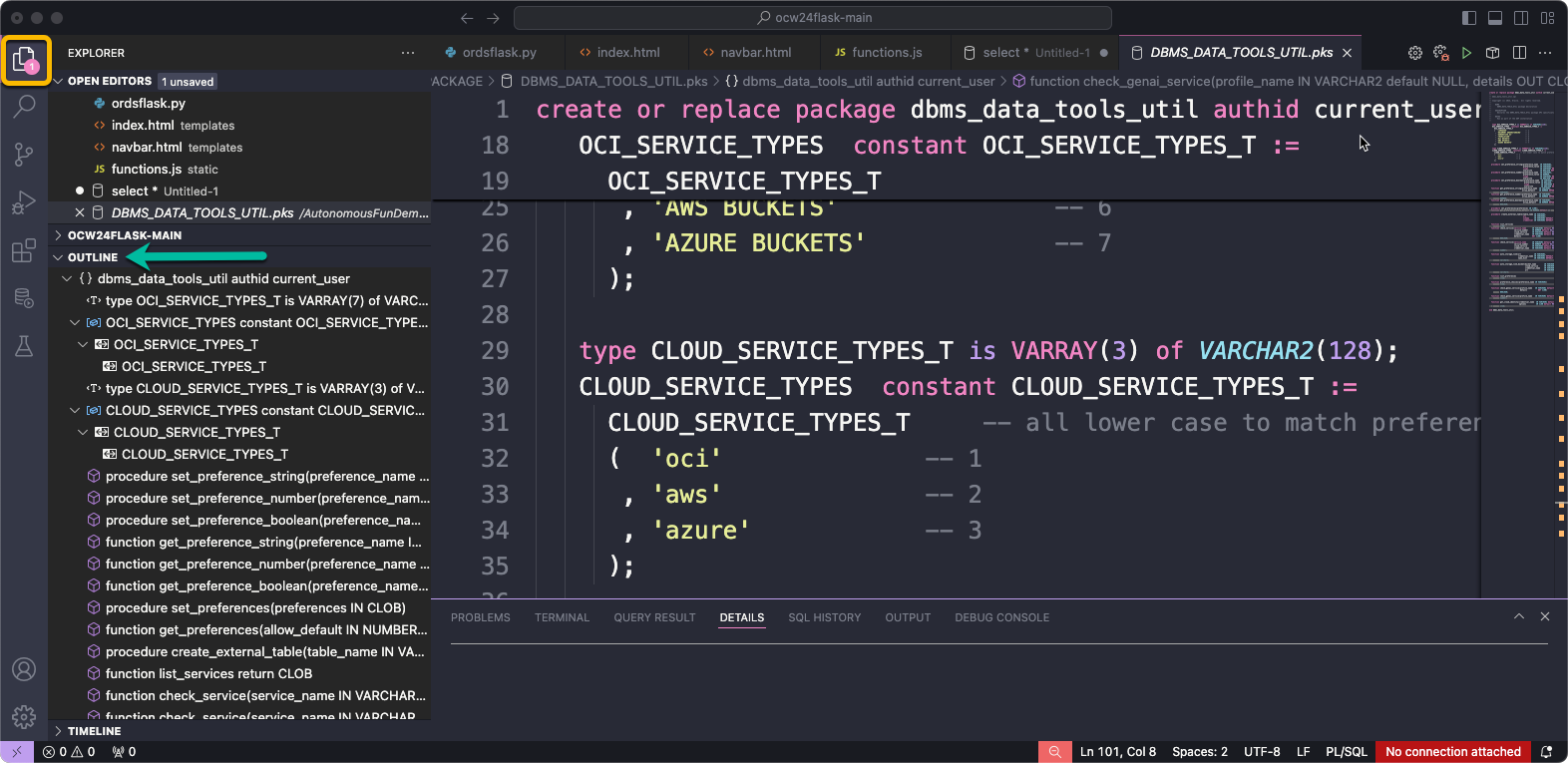Switch to the TERMINAL panel tab
Screen dimensions: 1568x763
pyautogui.click(x=562, y=618)
